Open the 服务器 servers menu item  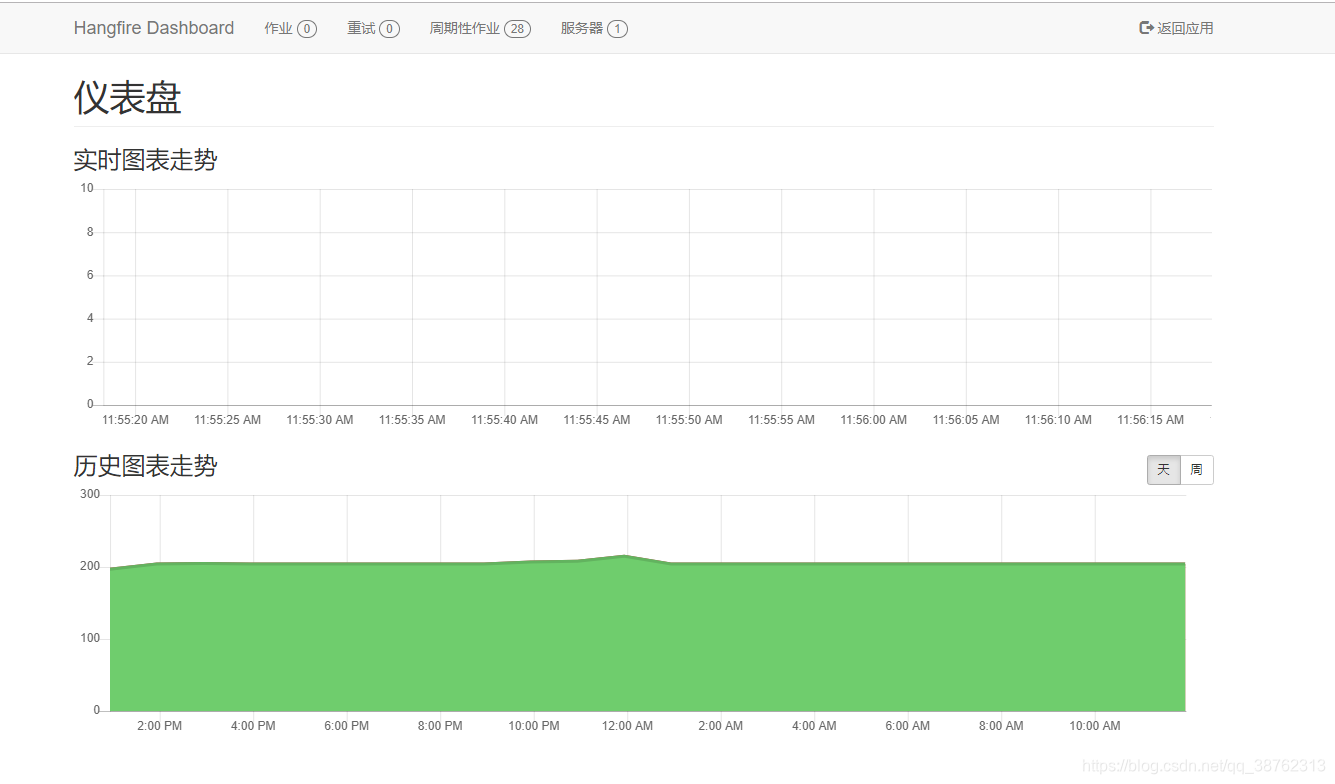(x=594, y=28)
